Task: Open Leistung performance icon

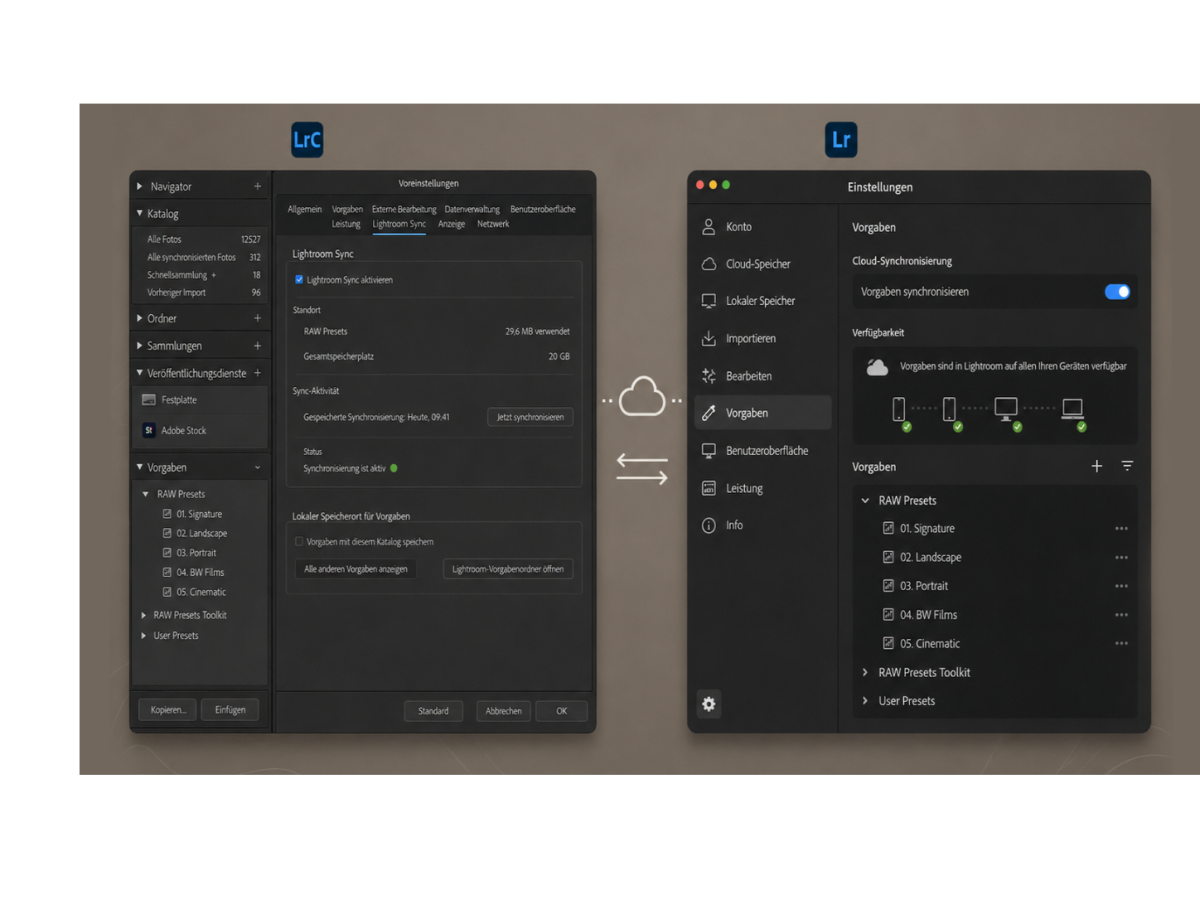Action: (709, 488)
